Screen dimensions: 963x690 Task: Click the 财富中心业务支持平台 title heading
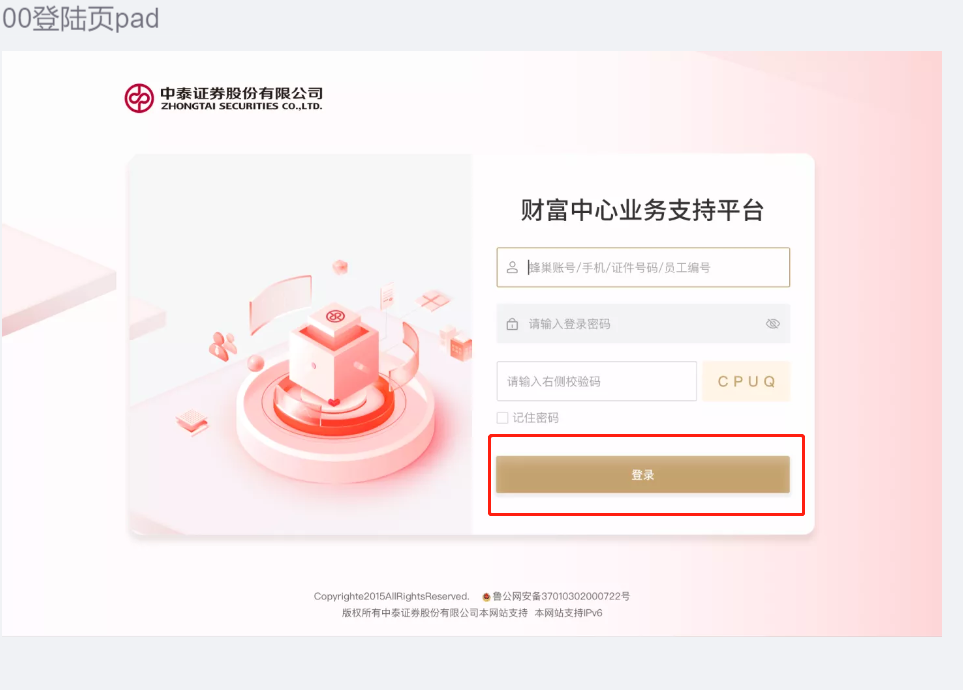[x=642, y=210]
